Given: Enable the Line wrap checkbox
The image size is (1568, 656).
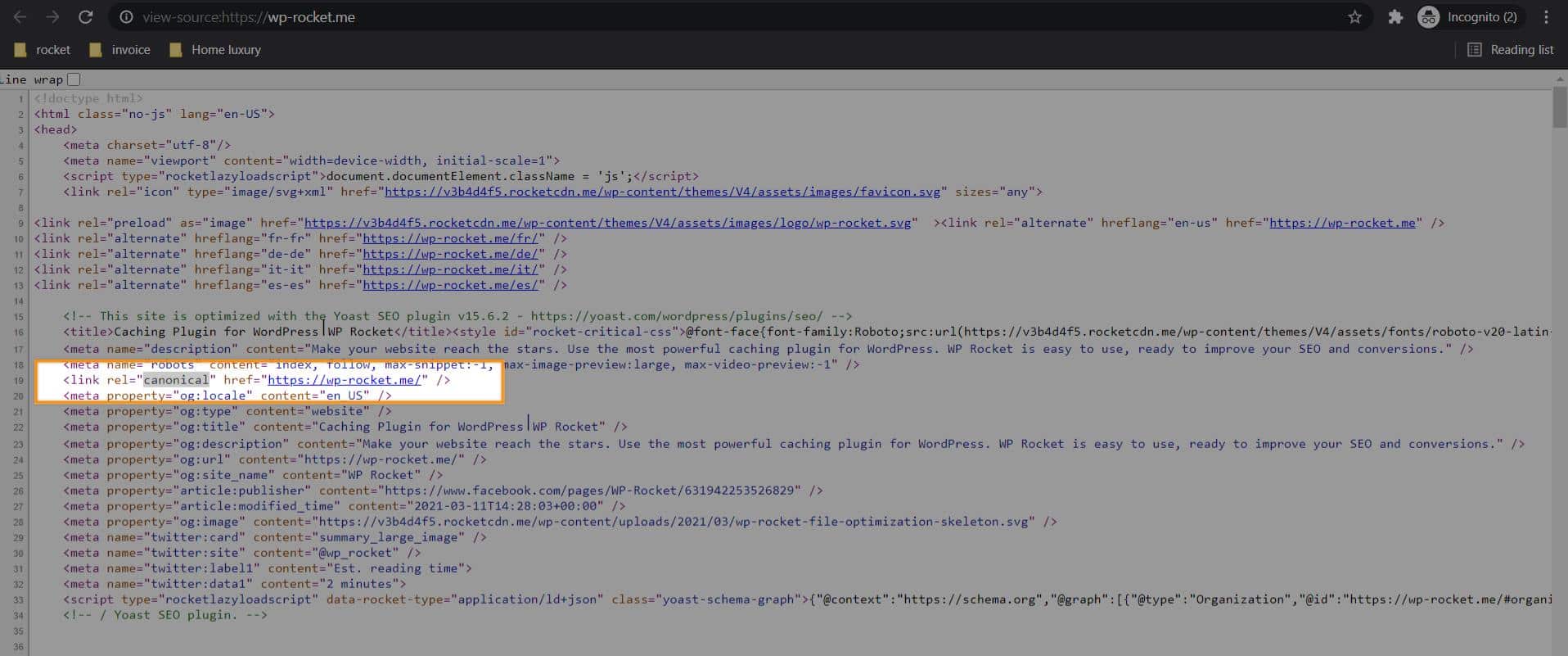Looking at the screenshot, I should pos(74,79).
